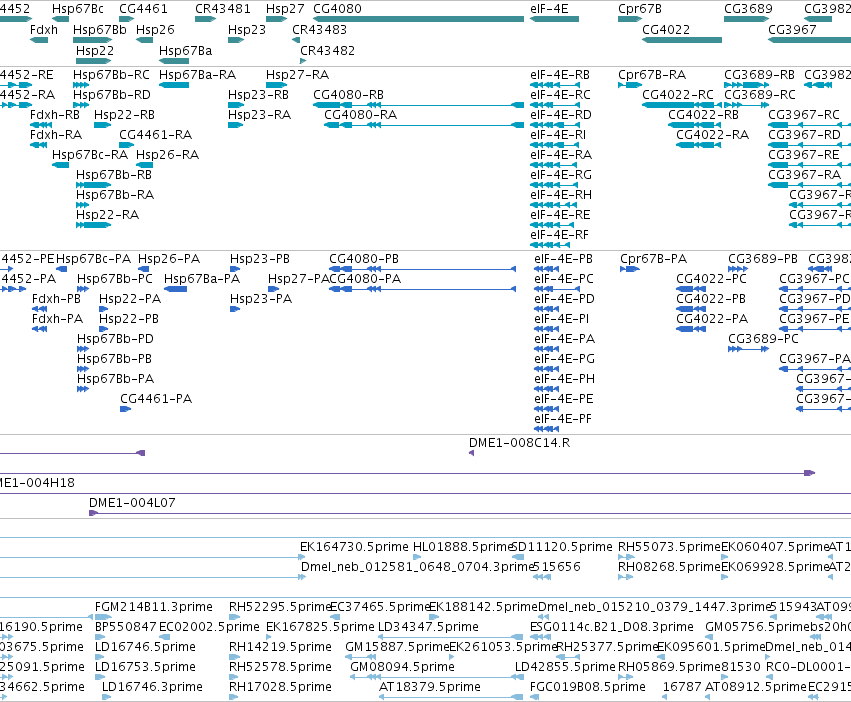Select the Hsp67Bc-RA transcript label
Screen dimensions: 851x702
tap(90, 155)
